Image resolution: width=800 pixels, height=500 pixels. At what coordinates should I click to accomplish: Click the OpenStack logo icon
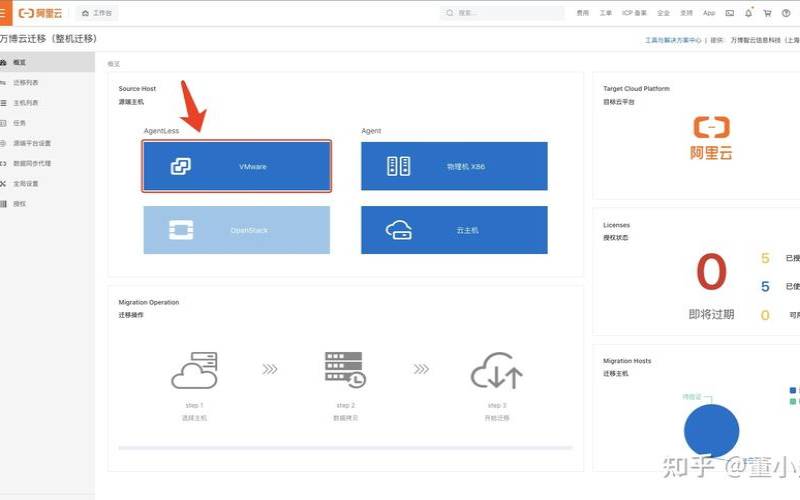pos(181,230)
